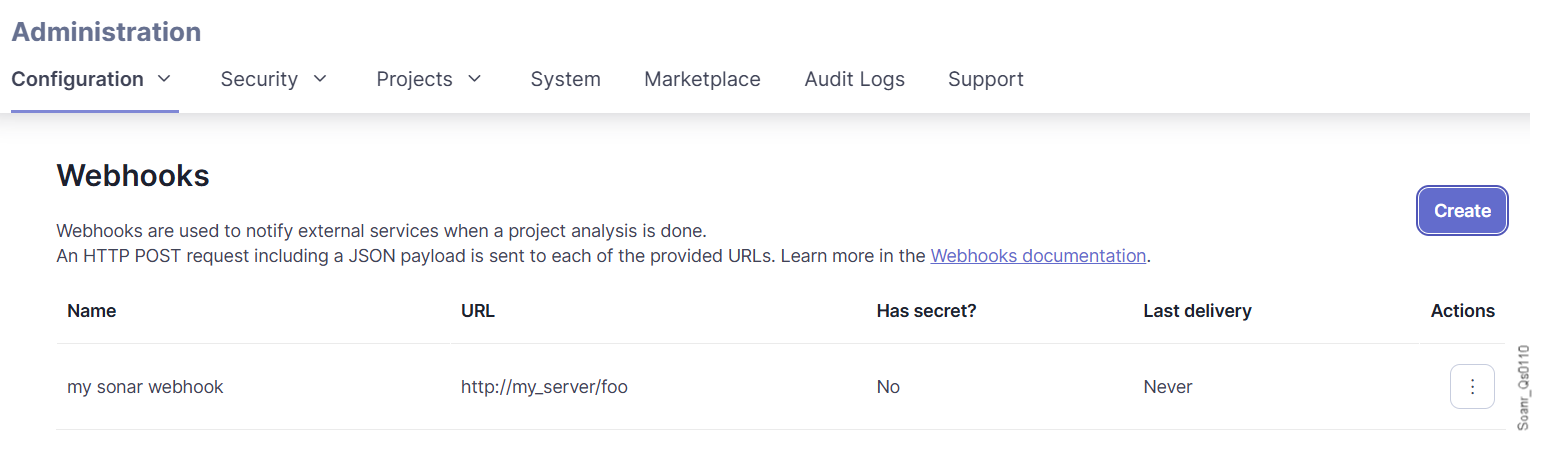Click the Configuration menu label
1563x458 pixels.
(77, 79)
